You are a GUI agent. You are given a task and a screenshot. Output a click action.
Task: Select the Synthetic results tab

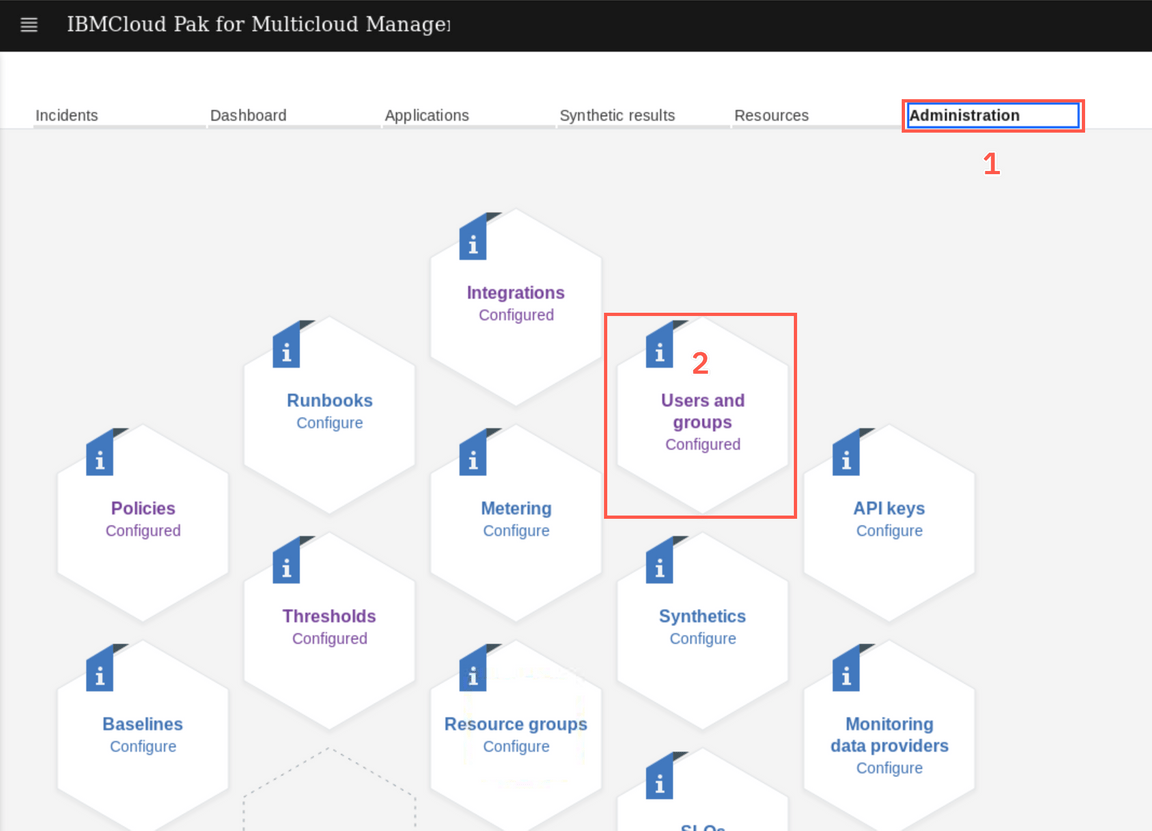[617, 115]
